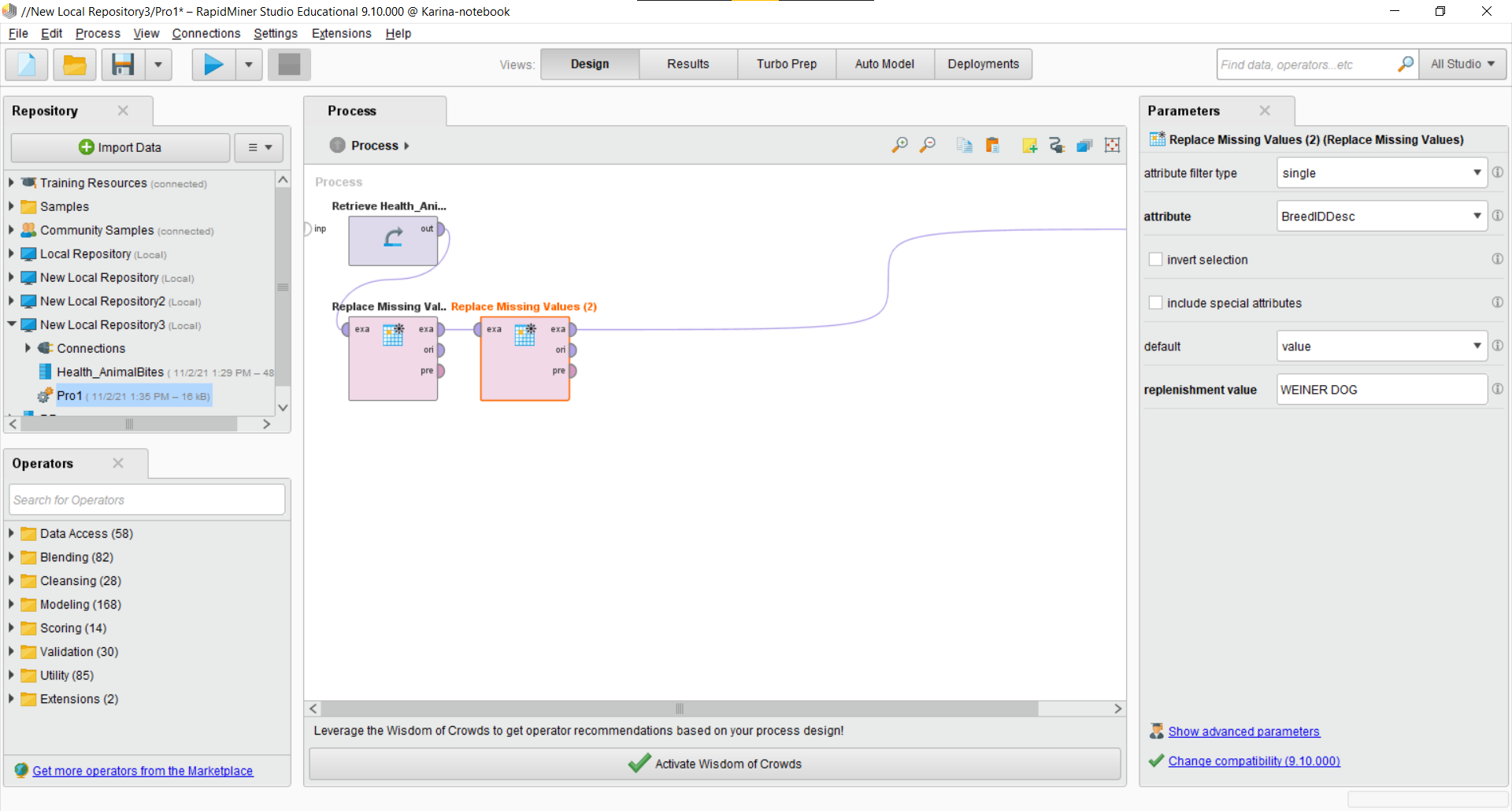Click Change compatibility (9.10.000) link
Viewport: 1512px width, 811px height.
pyautogui.click(x=1254, y=761)
